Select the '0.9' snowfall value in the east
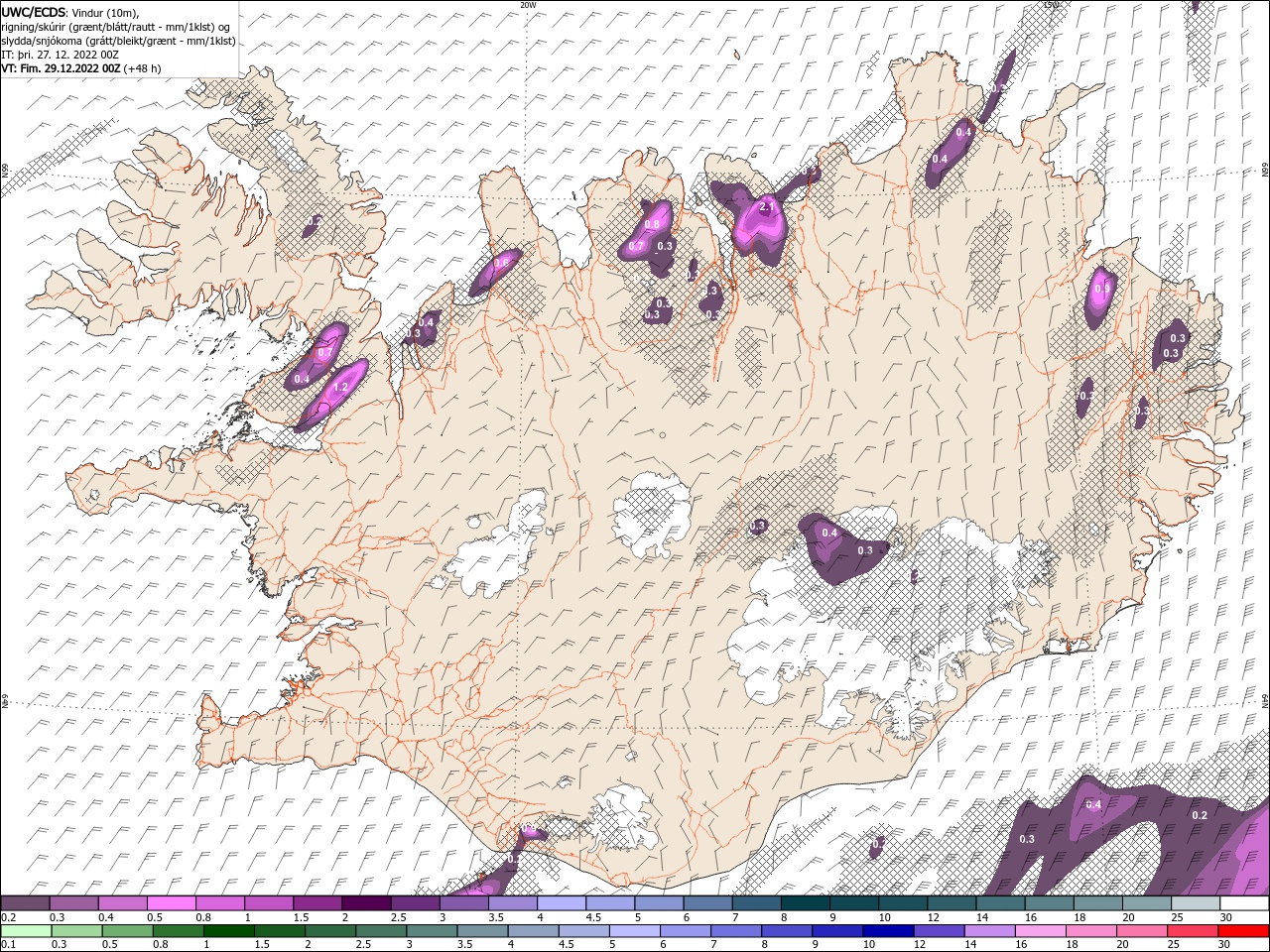This screenshot has width=1270, height=952. coord(1101,290)
